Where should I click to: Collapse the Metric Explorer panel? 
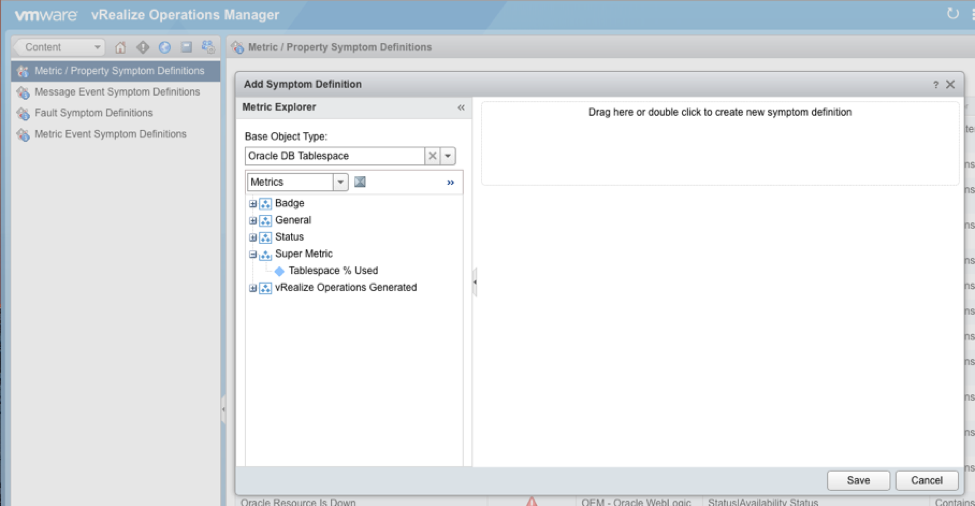pos(461,108)
